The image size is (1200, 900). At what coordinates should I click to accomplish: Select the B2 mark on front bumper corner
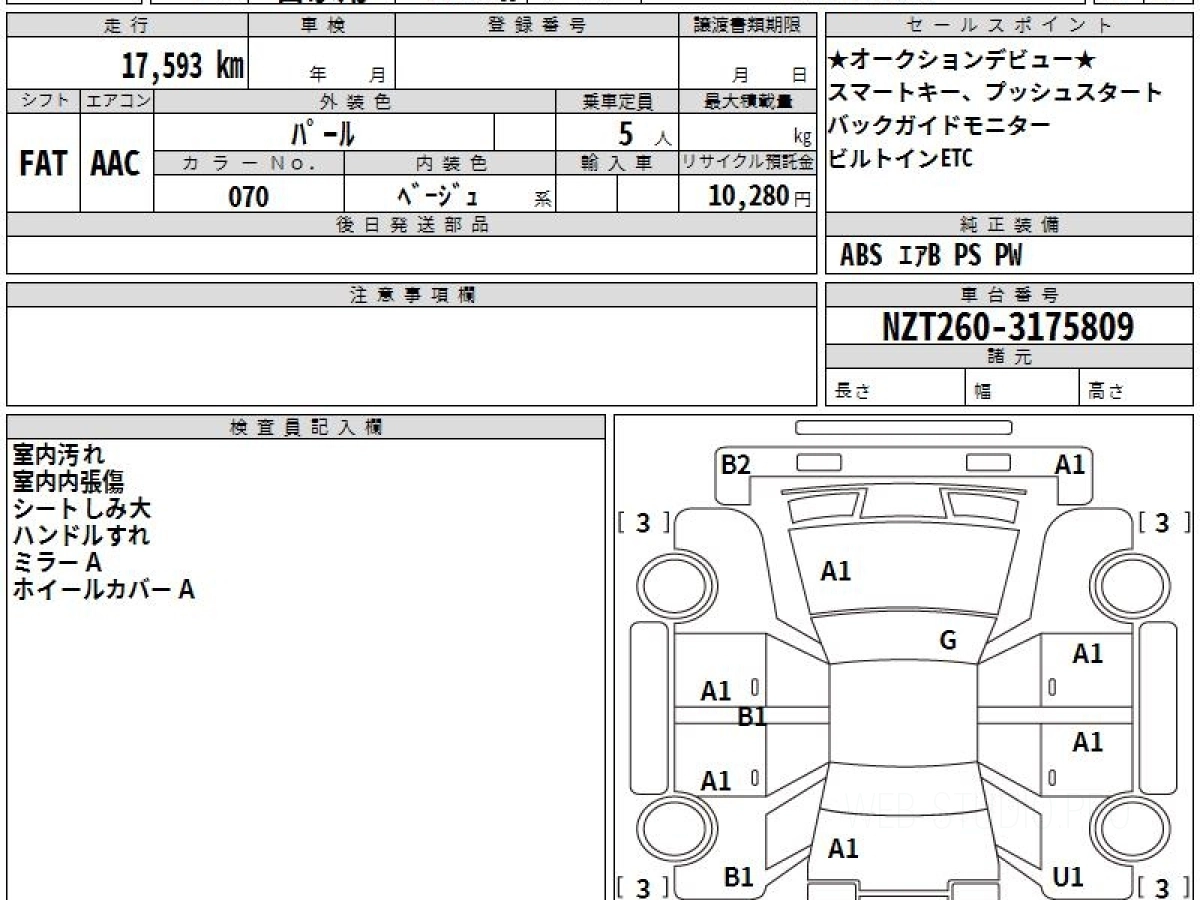(x=735, y=464)
